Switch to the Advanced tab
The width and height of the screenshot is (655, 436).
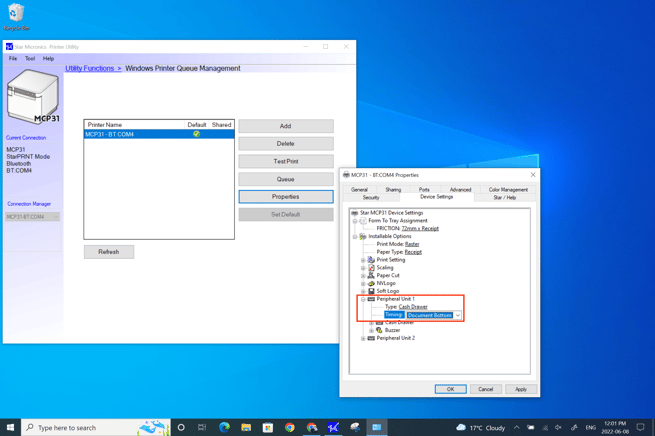(460, 190)
